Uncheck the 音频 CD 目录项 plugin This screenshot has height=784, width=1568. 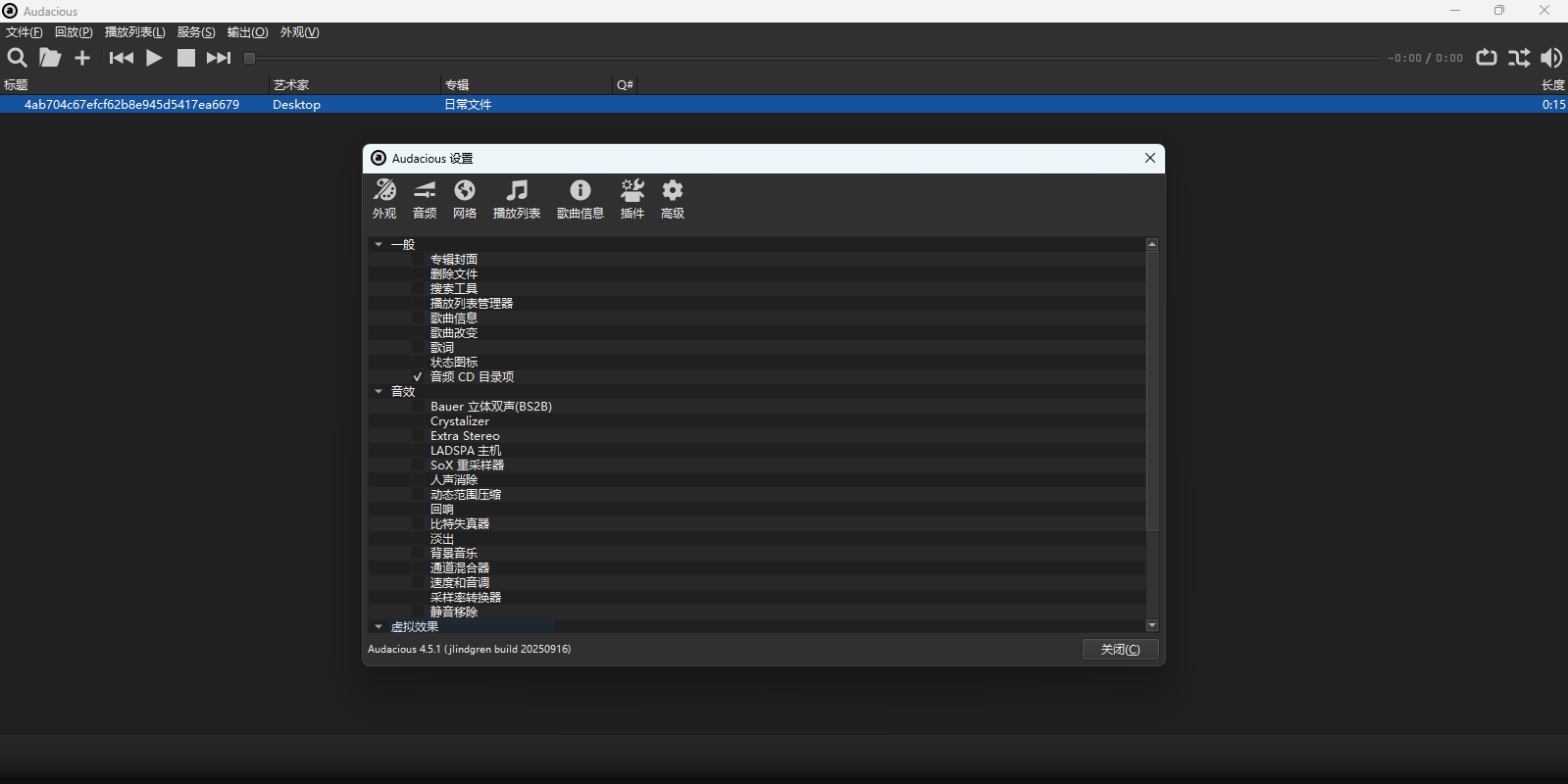point(418,377)
